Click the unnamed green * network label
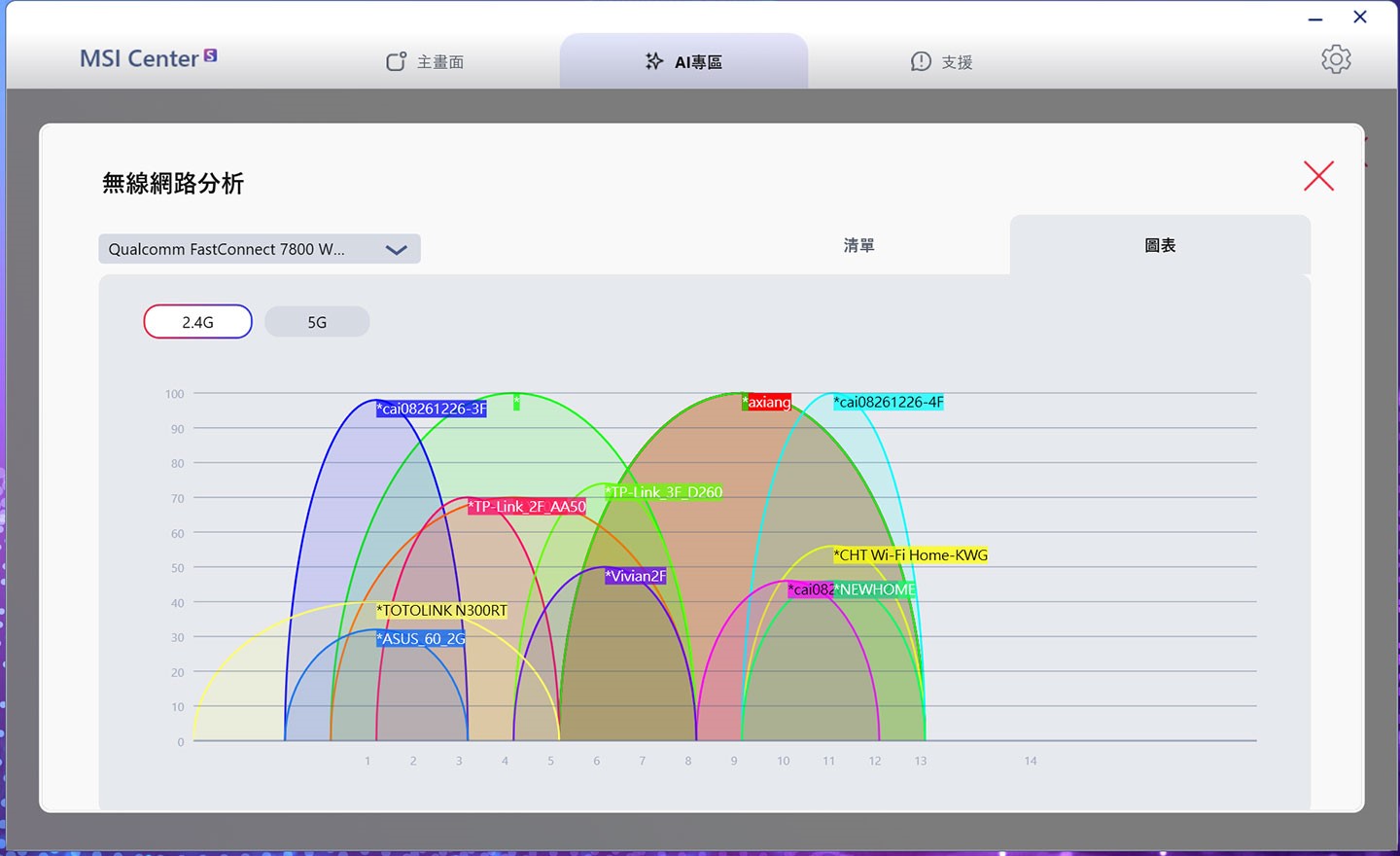The width and height of the screenshot is (1400, 856). click(516, 402)
